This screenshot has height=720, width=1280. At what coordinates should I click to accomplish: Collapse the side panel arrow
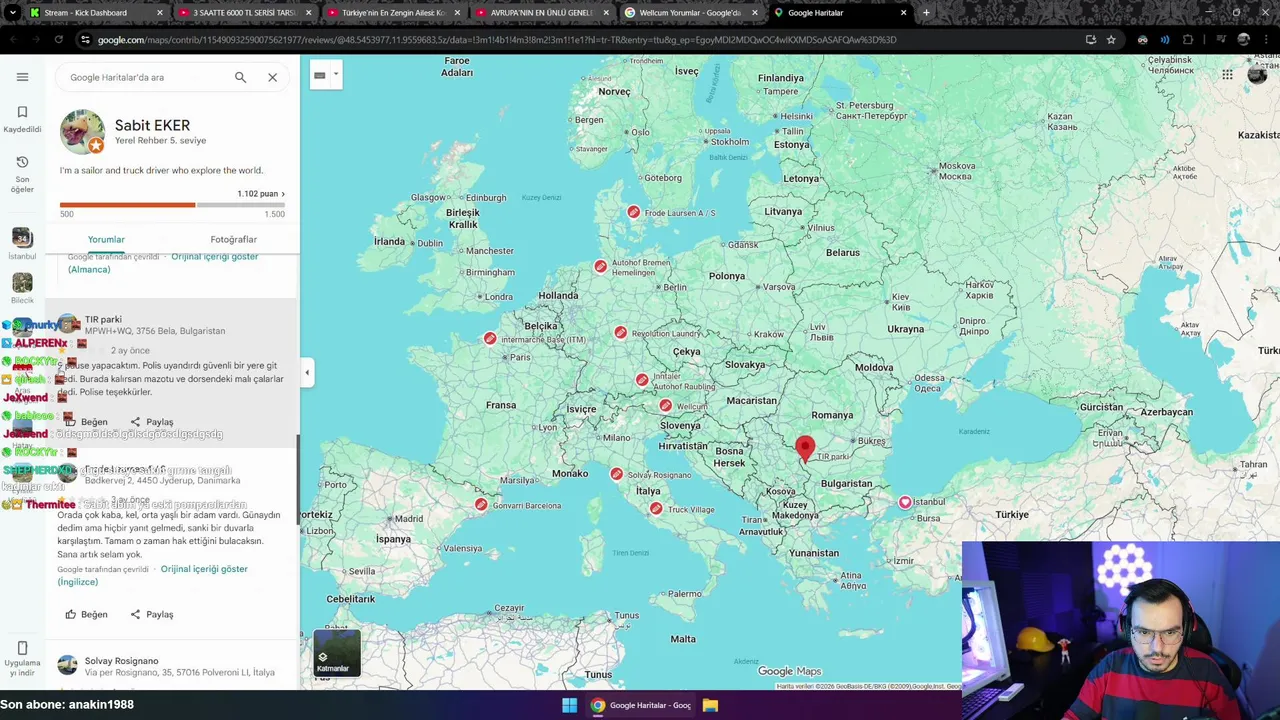click(x=307, y=373)
